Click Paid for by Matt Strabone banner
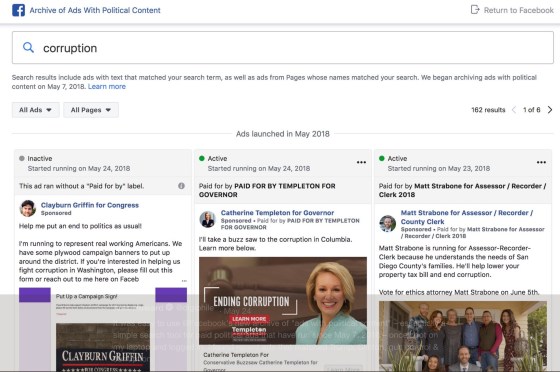 pos(463,190)
